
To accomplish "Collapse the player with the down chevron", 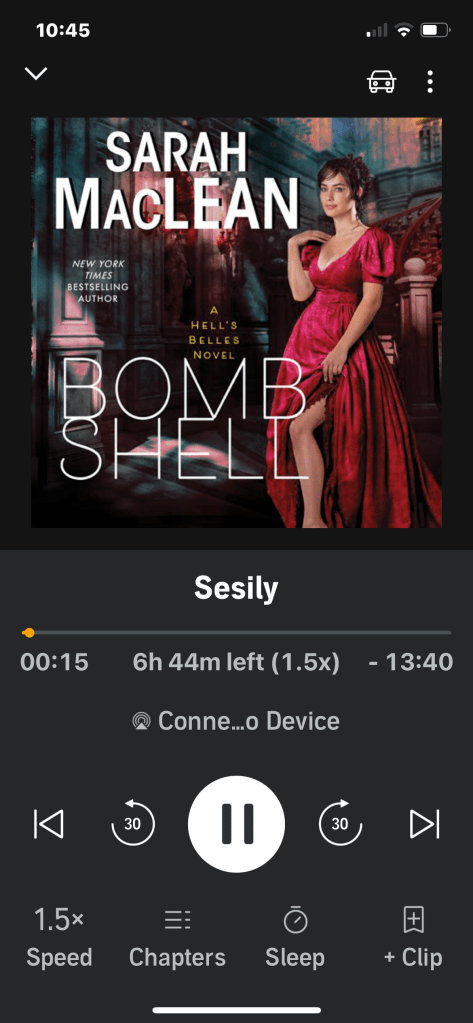I will click(x=36, y=73).
